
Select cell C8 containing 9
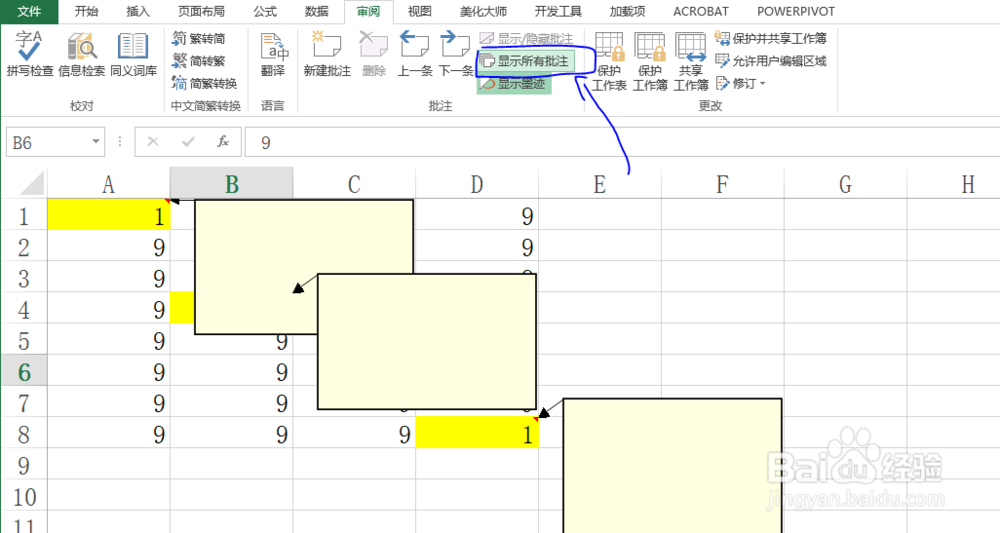(354, 434)
